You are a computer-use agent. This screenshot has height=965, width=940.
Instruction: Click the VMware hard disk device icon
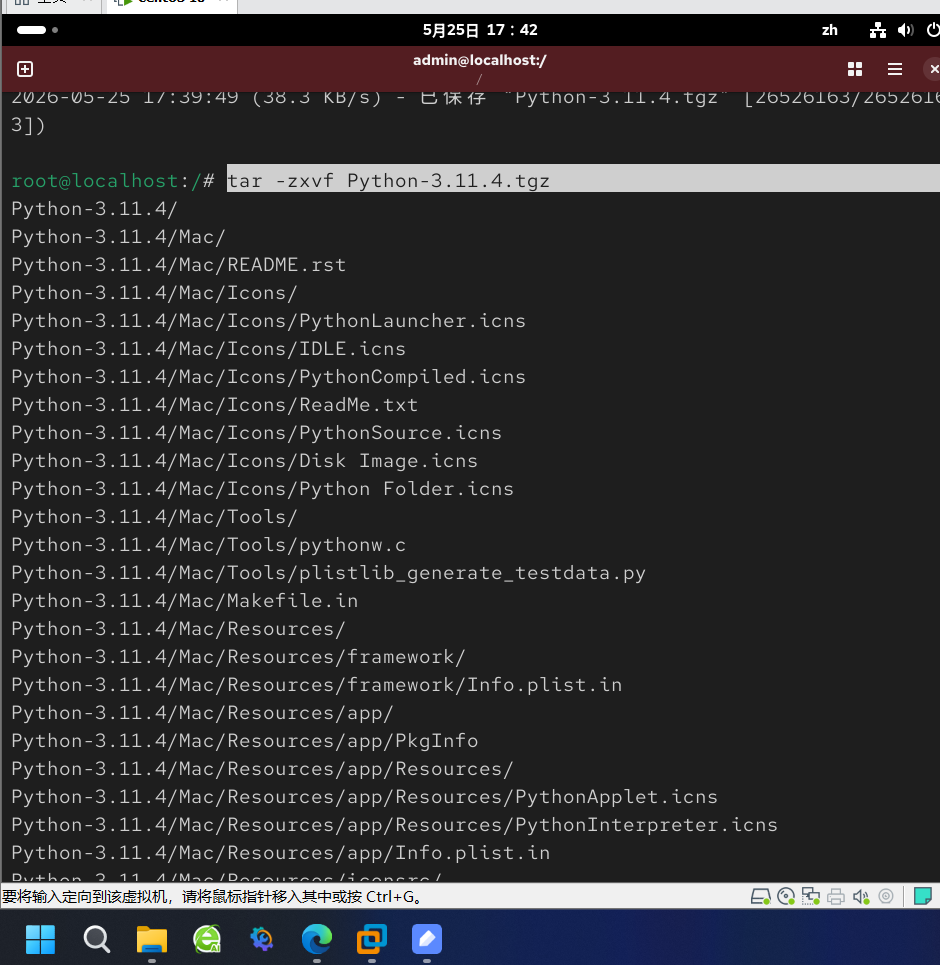pyautogui.click(x=760, y=897)
